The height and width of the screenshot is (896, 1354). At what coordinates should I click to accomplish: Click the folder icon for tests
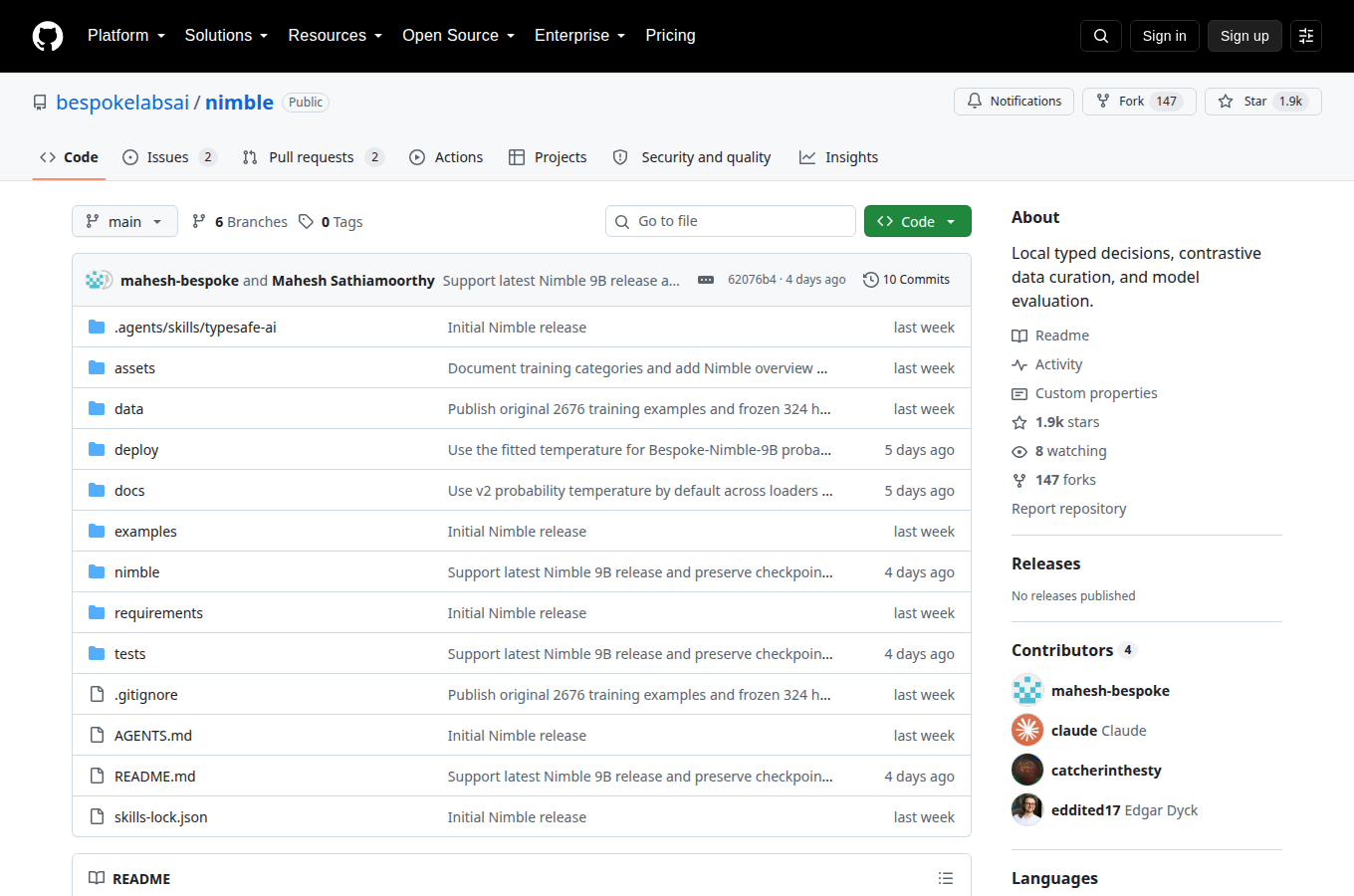(x=97, y=654)
